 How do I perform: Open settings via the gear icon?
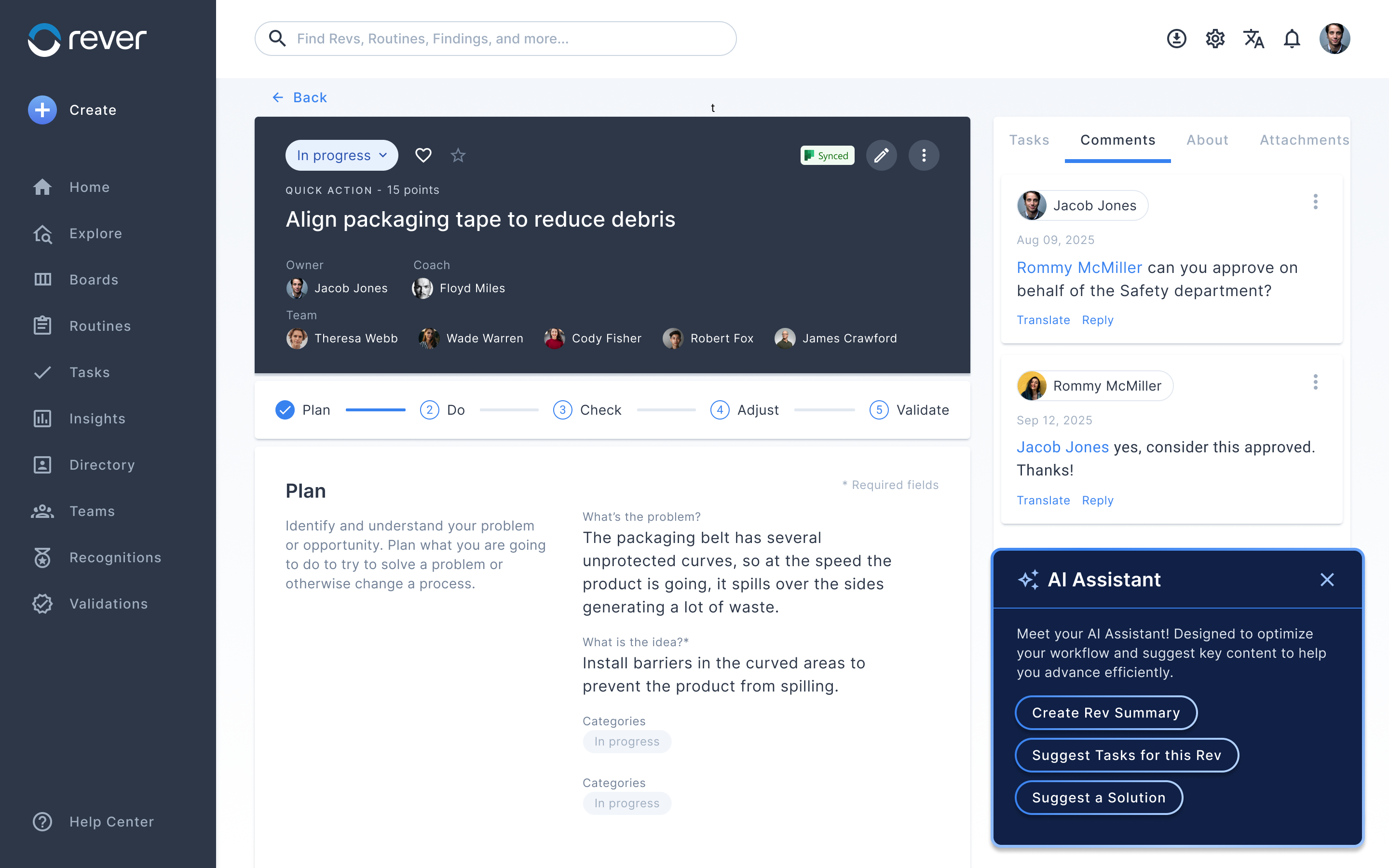point(1214,39)
